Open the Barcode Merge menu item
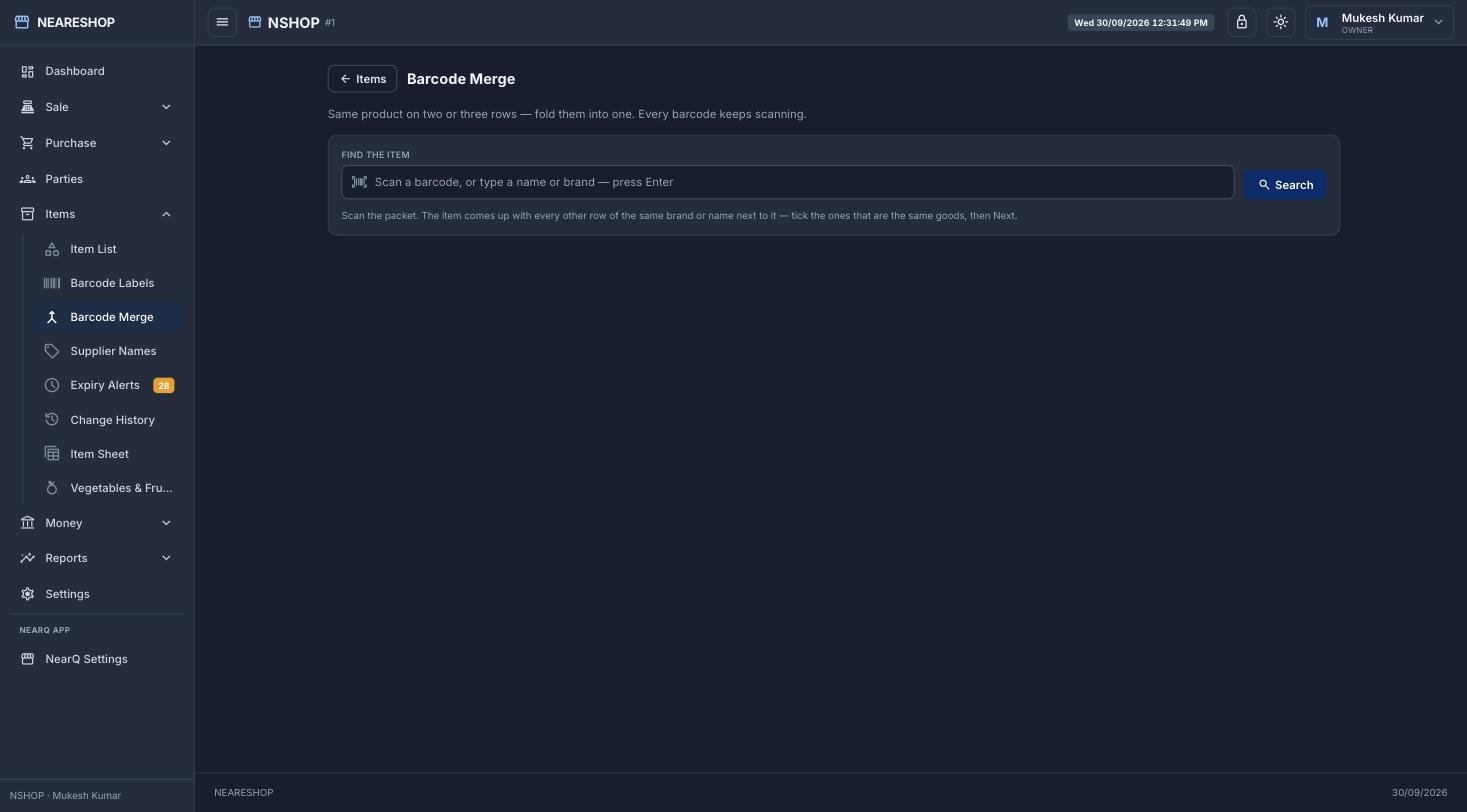This screenshot has width=1467, height=812. click(108, 317)
